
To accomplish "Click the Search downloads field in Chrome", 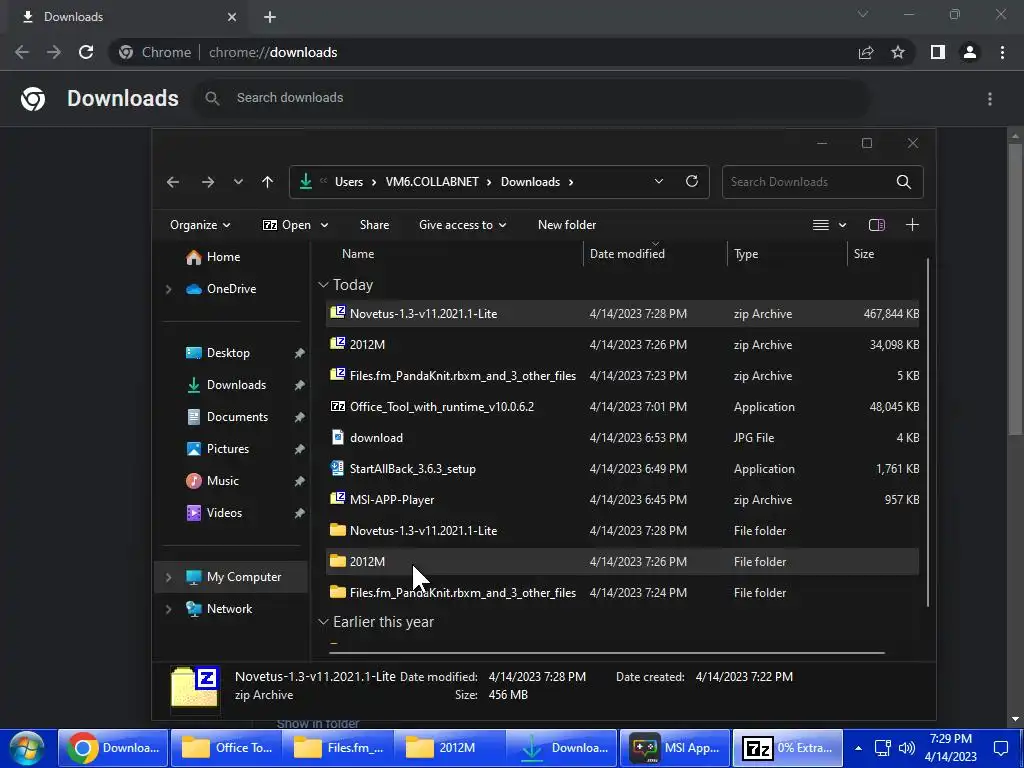I will 533,98.
